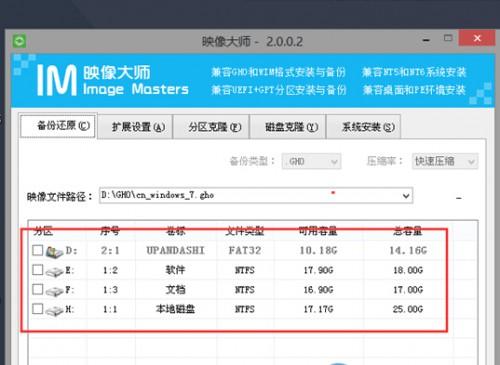This screenshot has height=365, width=500.
Task: Switch to the 磁盘克隆 (Y) tab
Action: (288, 127)
